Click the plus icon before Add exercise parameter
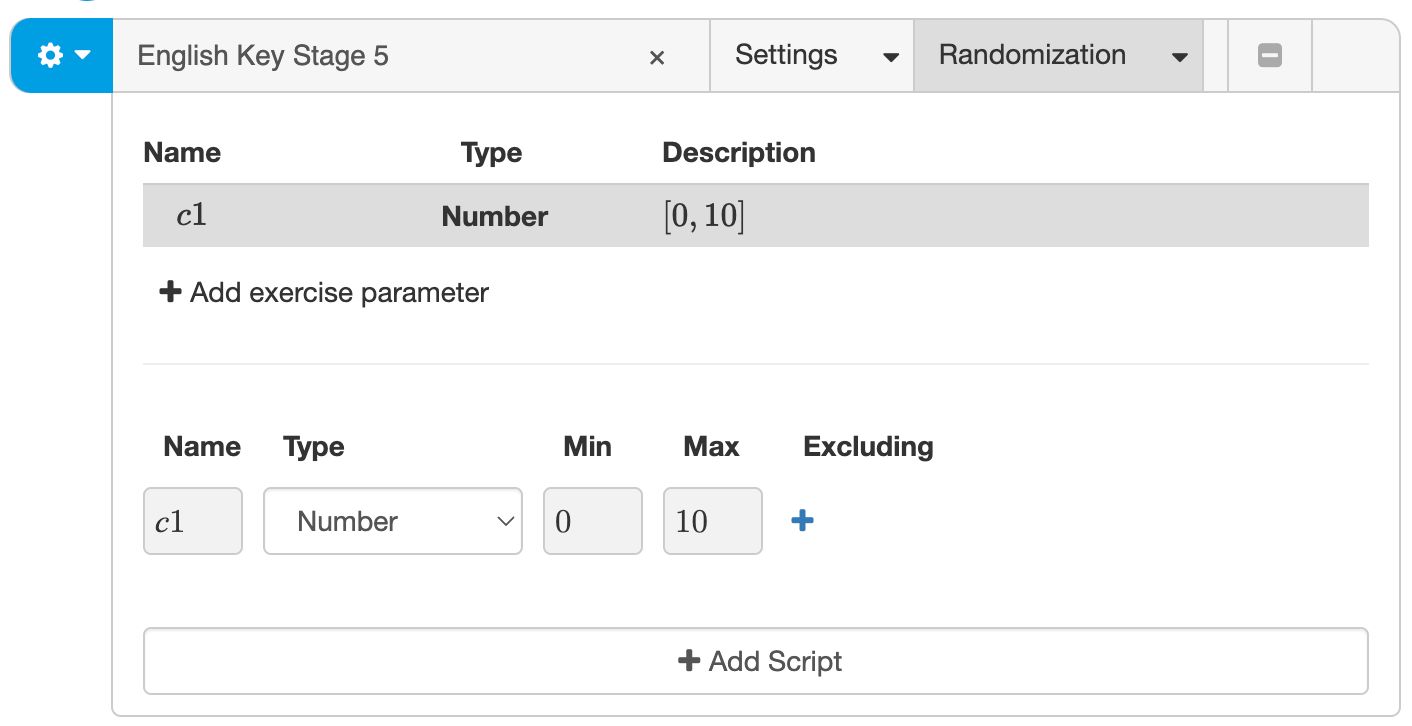 click(x=169, y=292)
